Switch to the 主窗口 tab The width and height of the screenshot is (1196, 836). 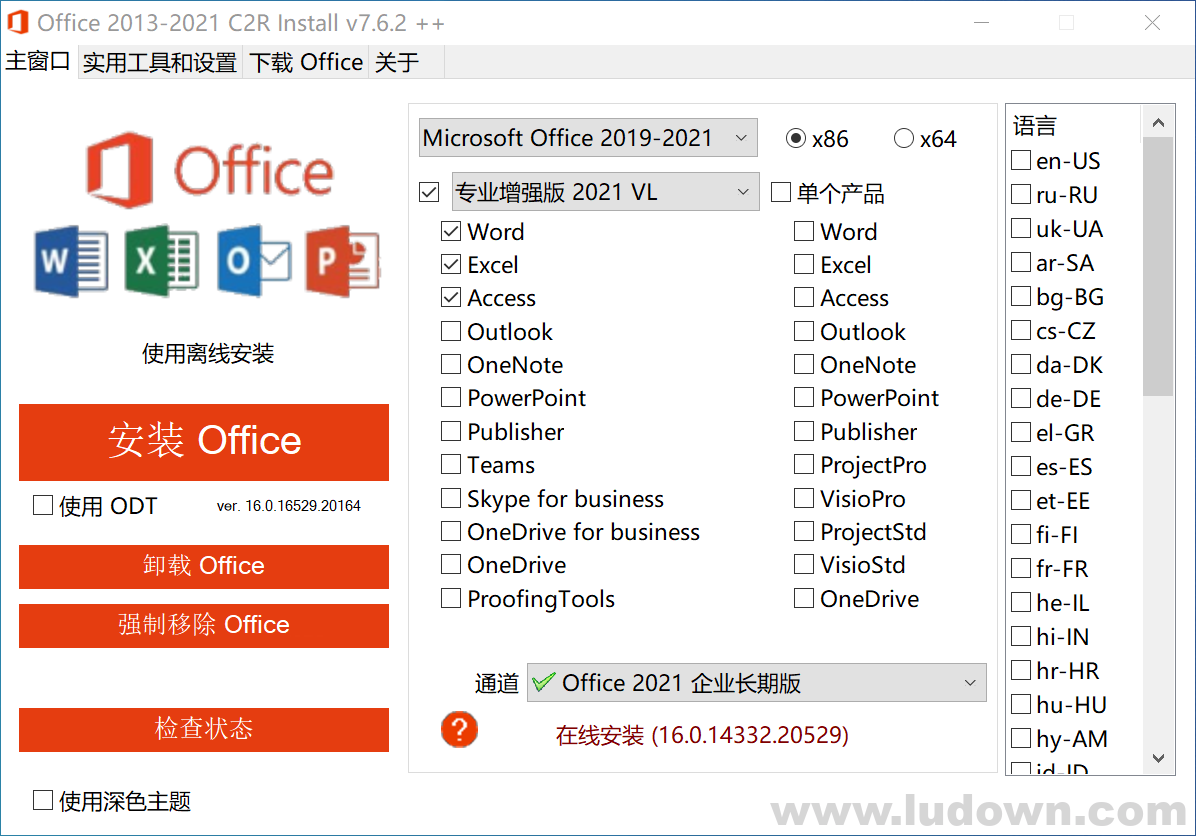coord(38,61)
